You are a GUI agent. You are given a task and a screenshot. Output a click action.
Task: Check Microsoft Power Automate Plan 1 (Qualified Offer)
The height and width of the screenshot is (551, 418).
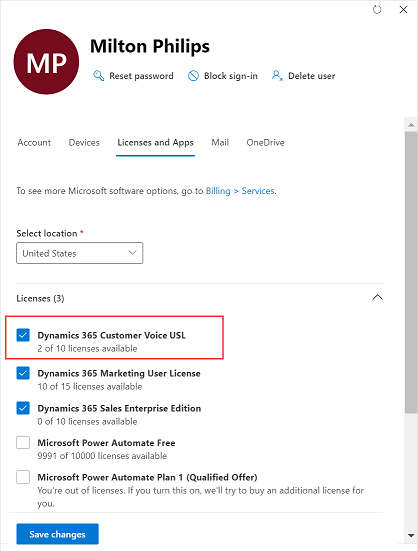(x=23, y=477)
